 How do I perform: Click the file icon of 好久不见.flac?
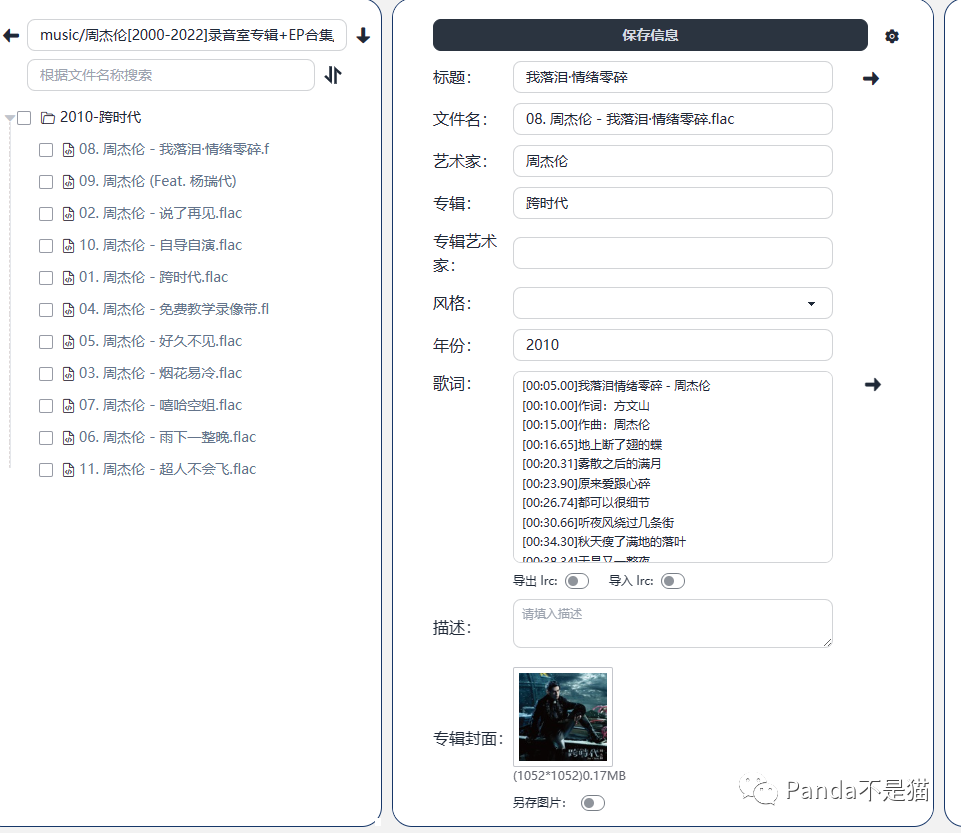pos(69,341)
